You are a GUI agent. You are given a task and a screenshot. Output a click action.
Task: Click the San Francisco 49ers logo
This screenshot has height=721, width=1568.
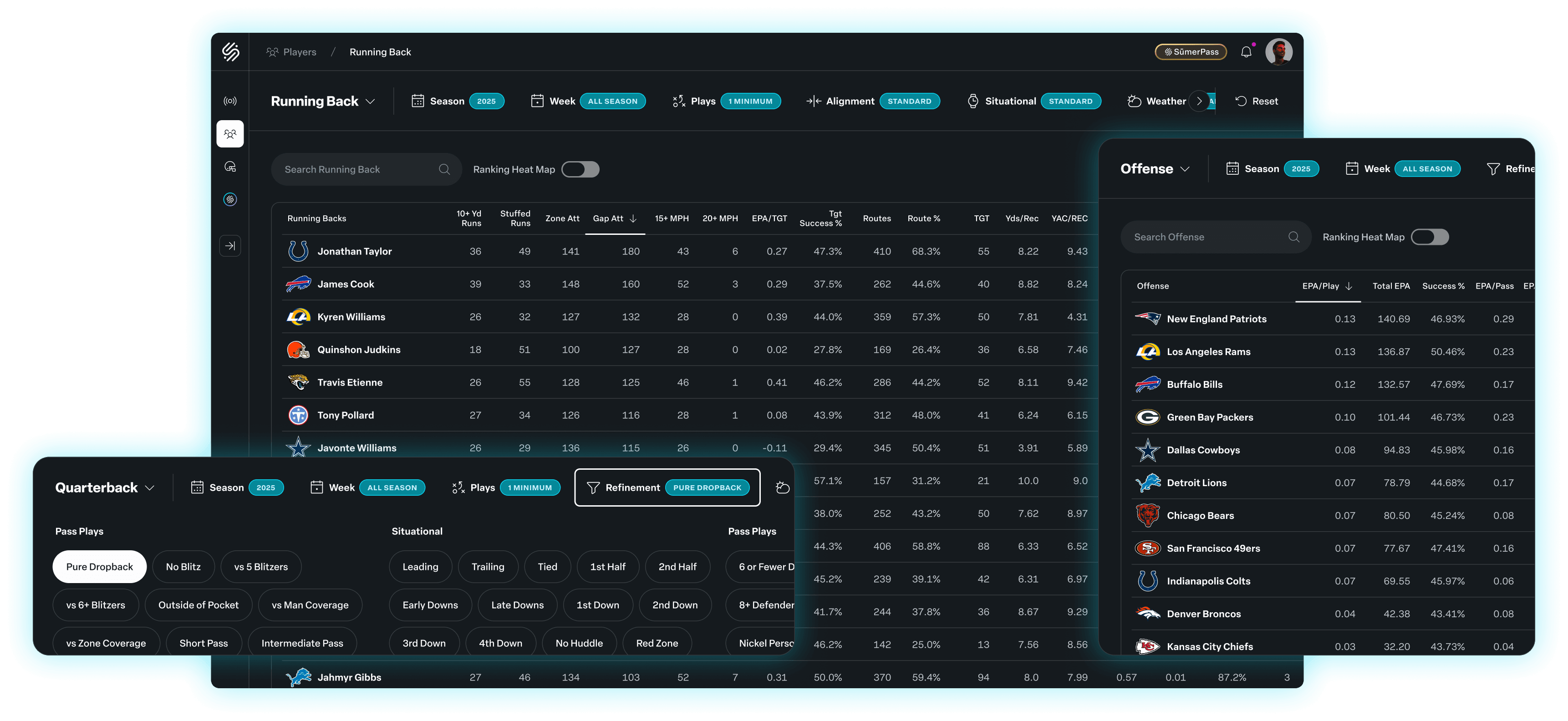tap(1147, 548)
